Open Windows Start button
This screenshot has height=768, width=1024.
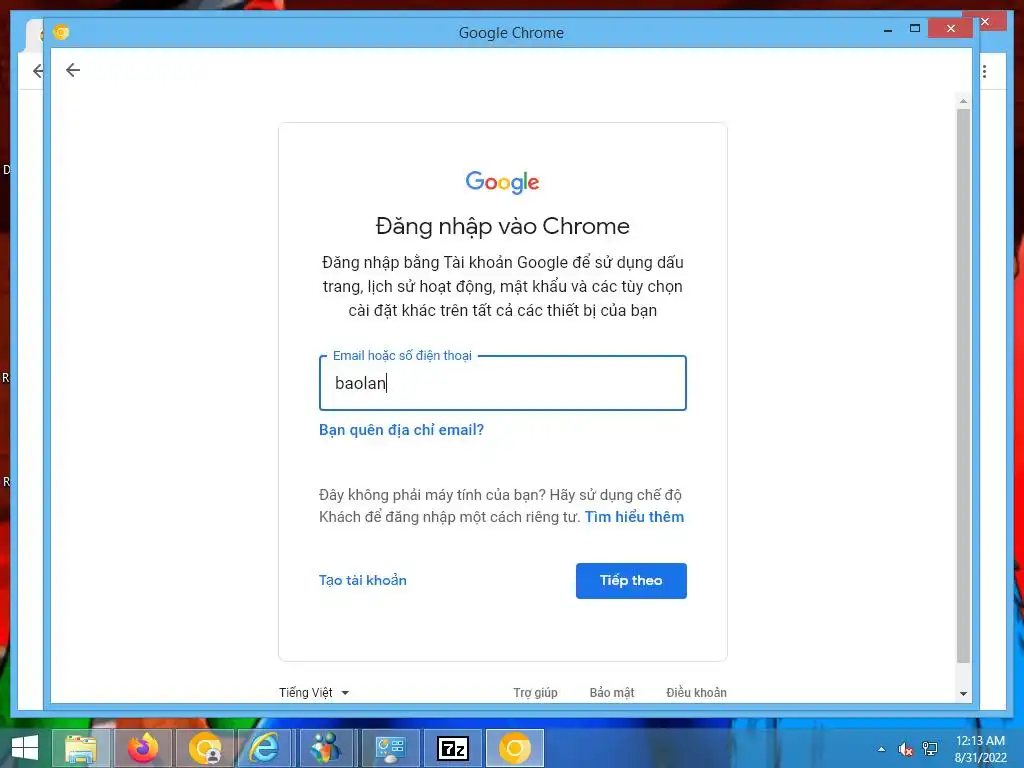pos(25,748)
